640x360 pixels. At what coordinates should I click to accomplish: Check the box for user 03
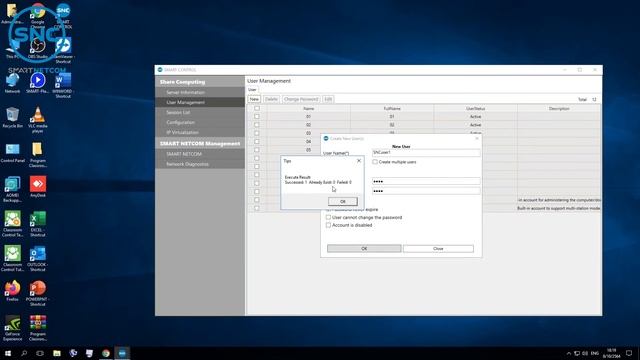click(x=257, y=133)
